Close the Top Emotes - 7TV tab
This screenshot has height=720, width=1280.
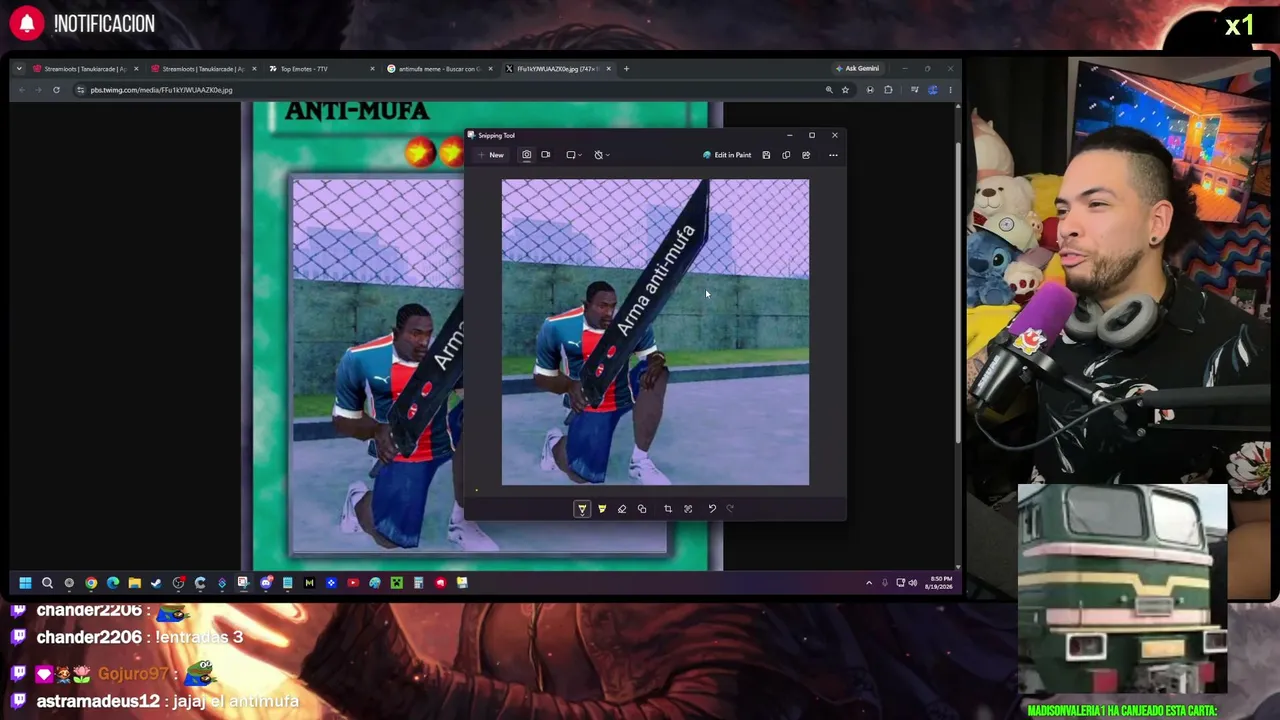coord(372,69)
